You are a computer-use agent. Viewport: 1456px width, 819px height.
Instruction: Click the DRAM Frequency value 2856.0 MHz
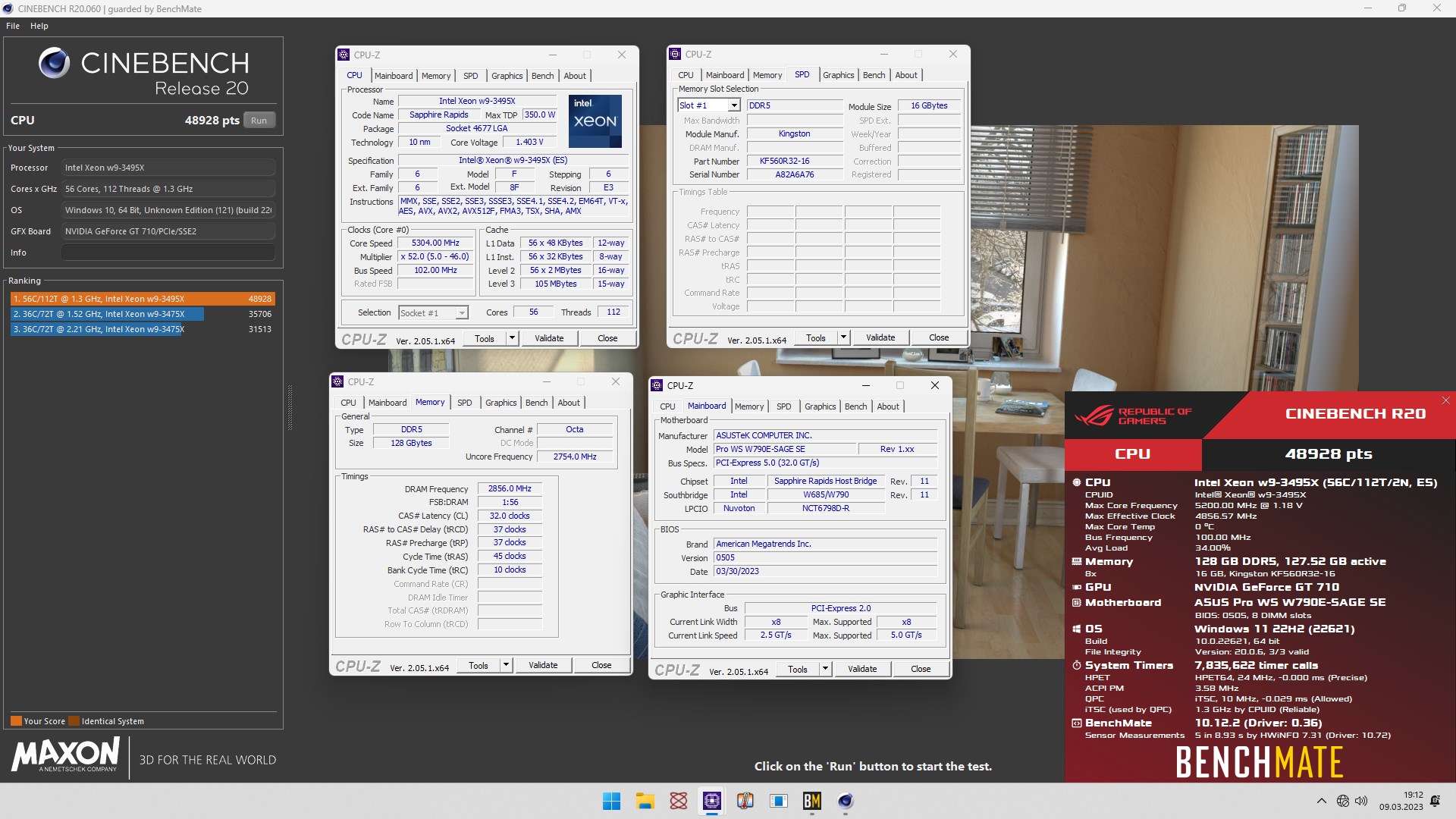click(x=510, y=489)
